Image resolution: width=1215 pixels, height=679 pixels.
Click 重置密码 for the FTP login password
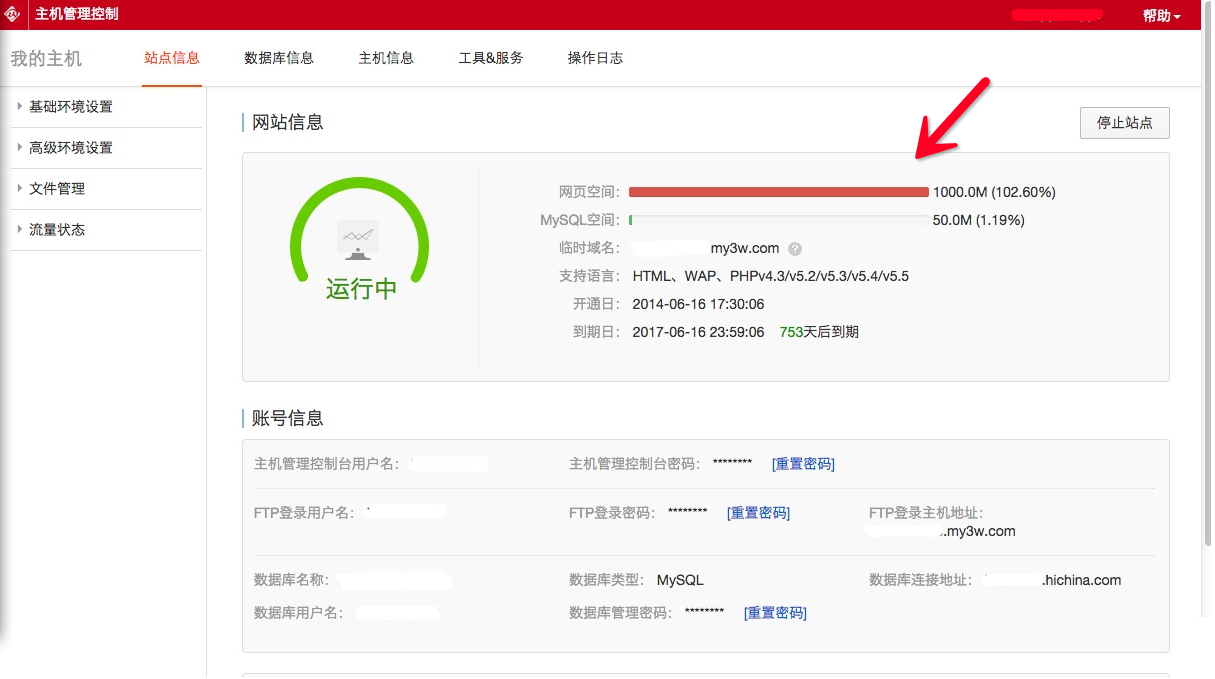click(x=758, y=513)
